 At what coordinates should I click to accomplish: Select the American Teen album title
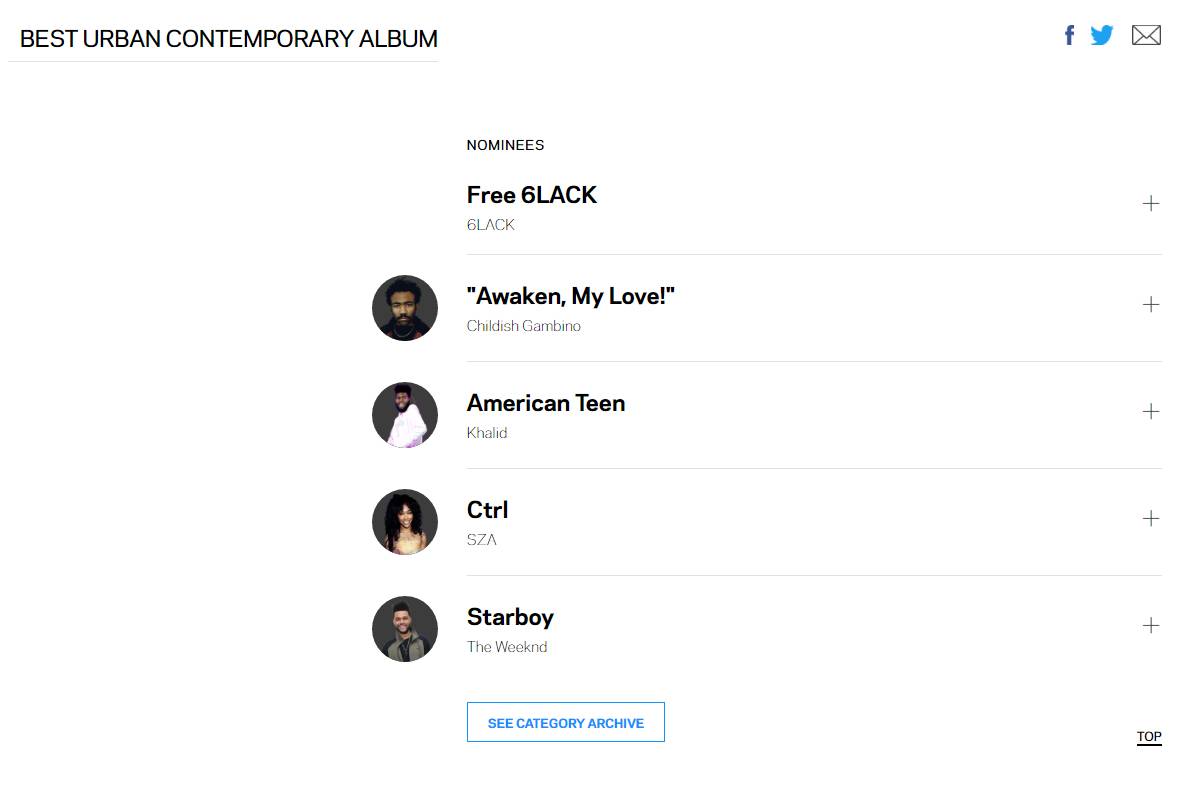coord(545,403)
